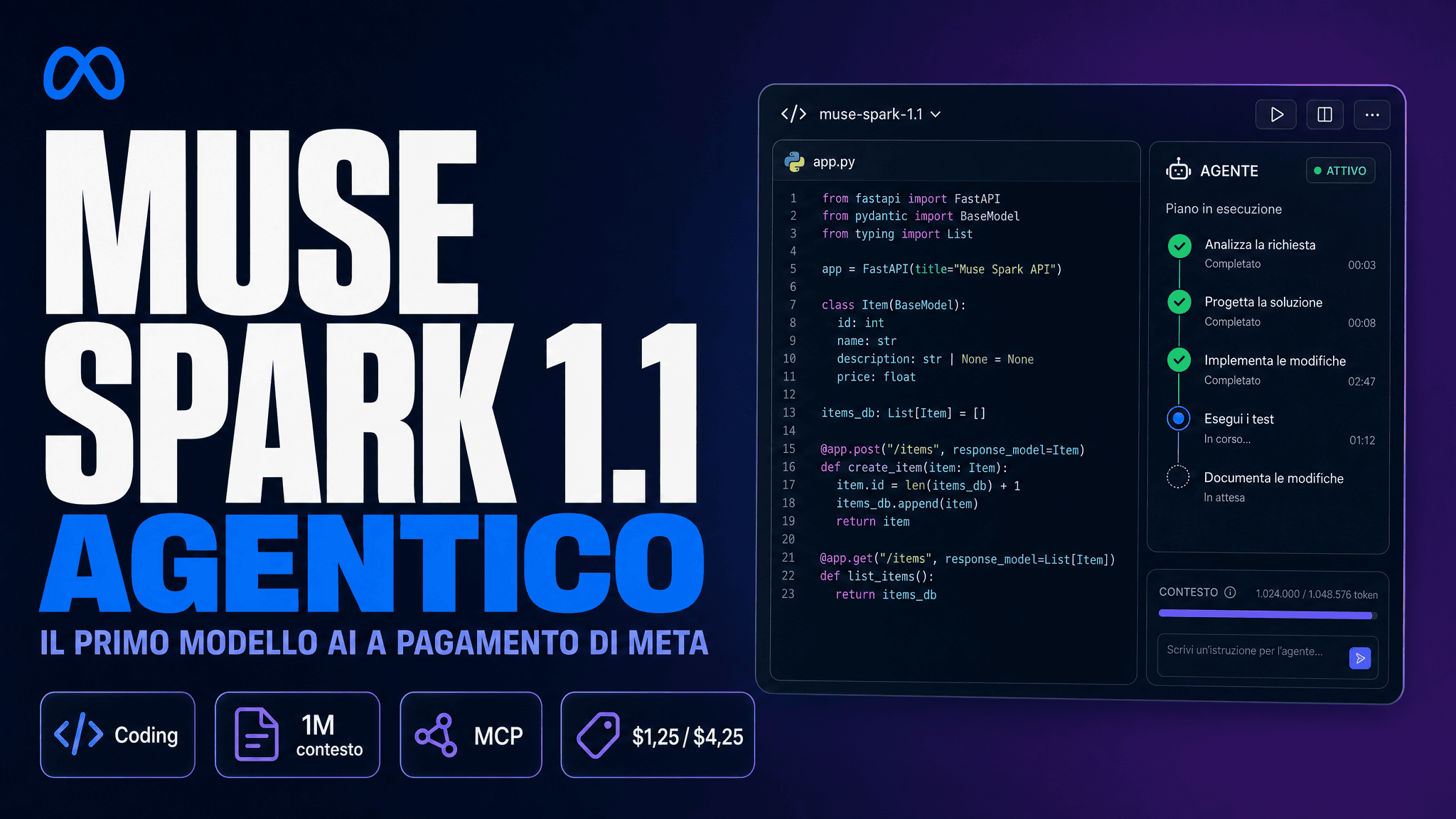Click the $1,25 / $4,25 pricing badge

tap(658, 734)
